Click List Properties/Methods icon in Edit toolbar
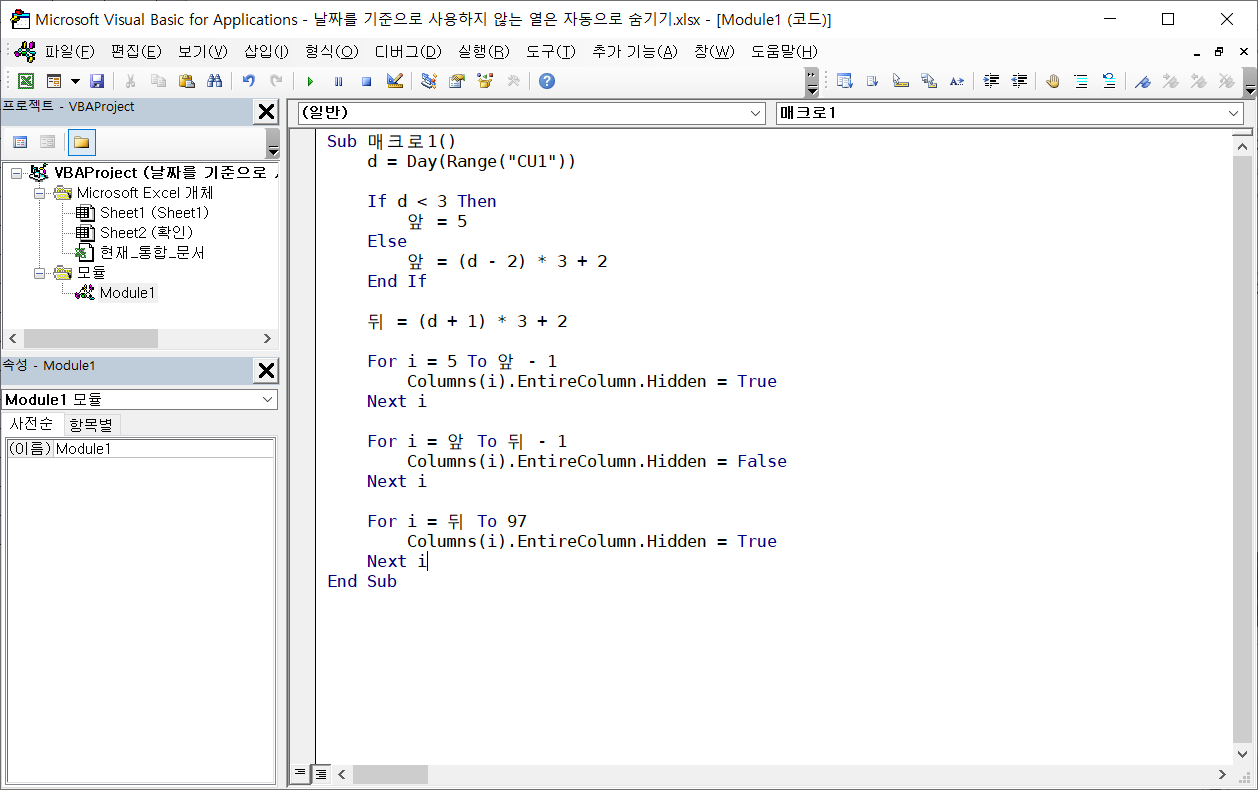Viewport: 1258px width, 790px height. tap(844, 81)
